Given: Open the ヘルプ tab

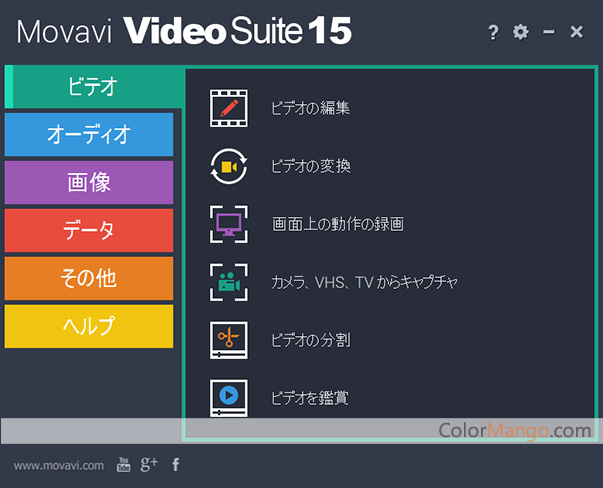Looking at the screenshot, I should [89, 326].
